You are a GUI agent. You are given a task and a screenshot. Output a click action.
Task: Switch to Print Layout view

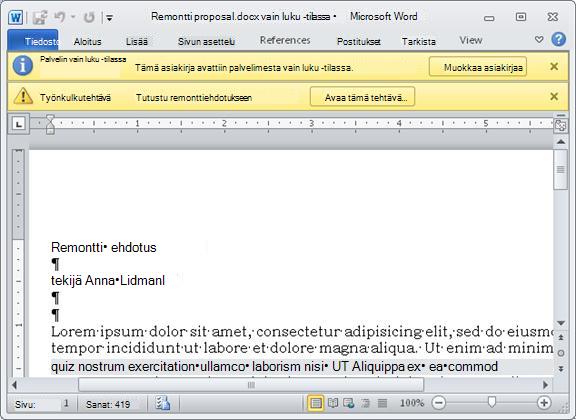pos(316,403)
